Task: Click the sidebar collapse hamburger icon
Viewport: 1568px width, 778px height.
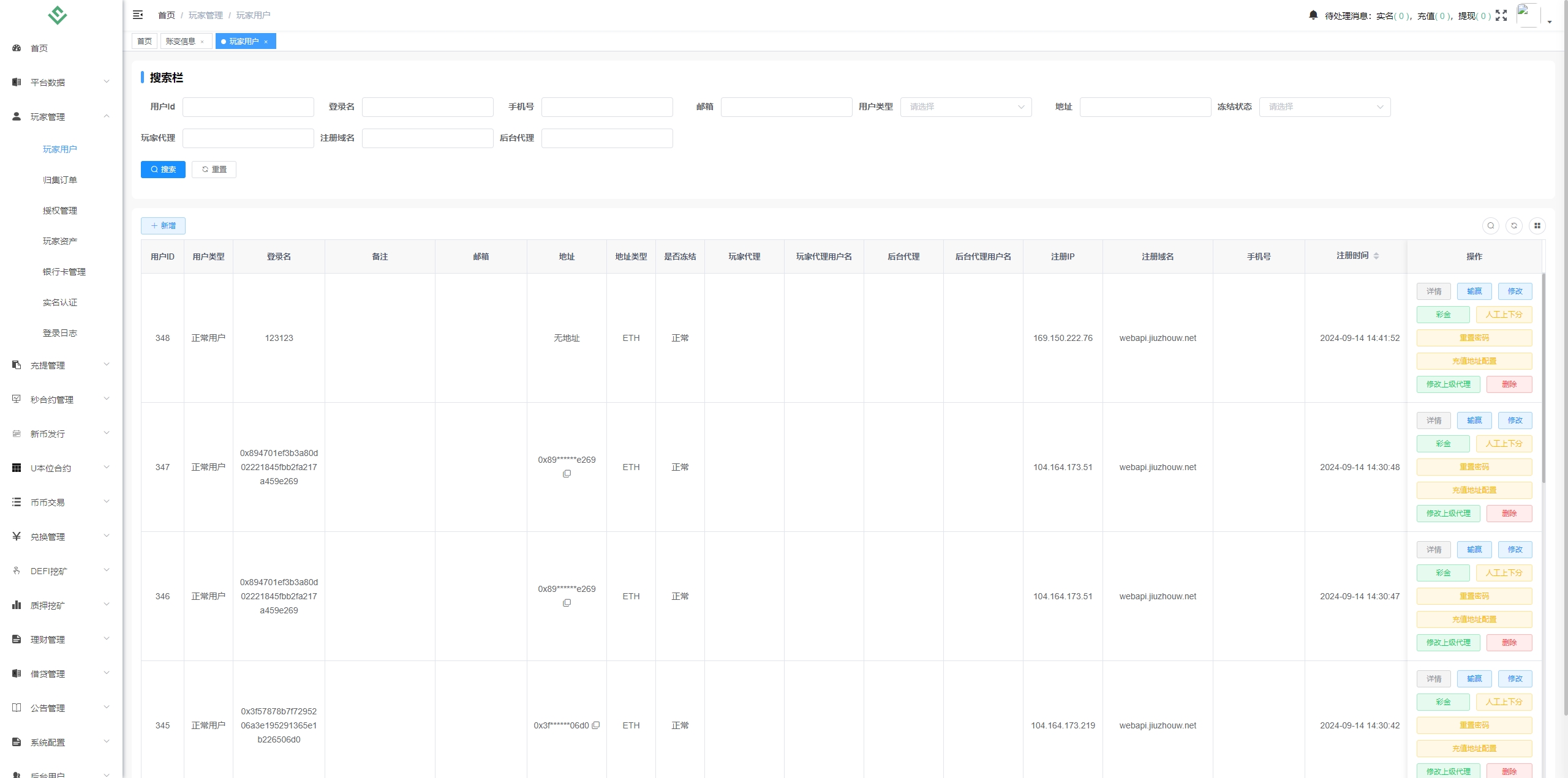Action: pos(138,15)
